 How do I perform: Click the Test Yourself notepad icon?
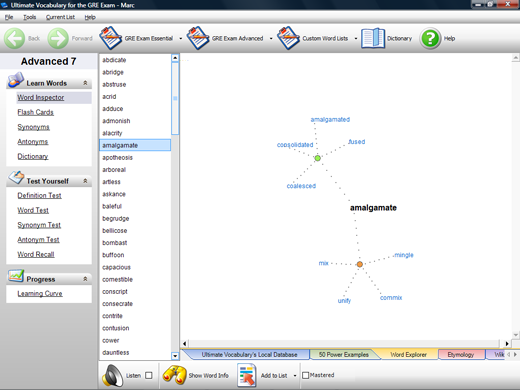[x=16, y=177]
